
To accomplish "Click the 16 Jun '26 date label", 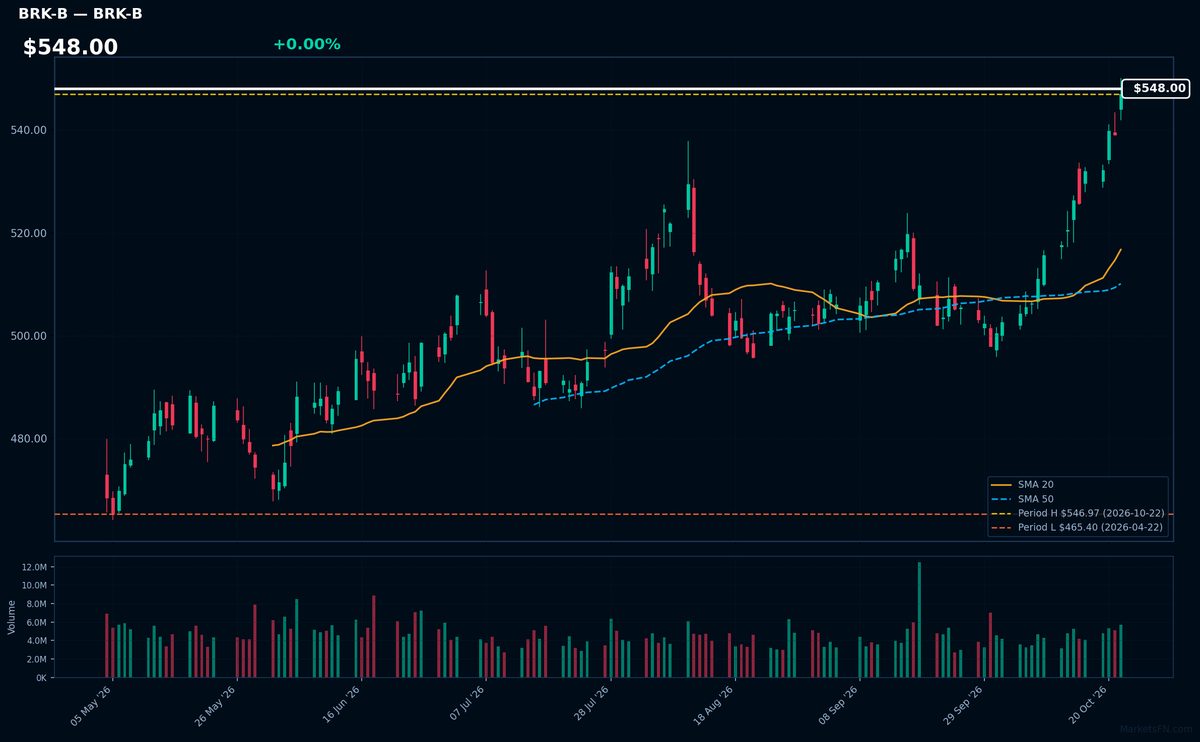I will pos(340,707).
